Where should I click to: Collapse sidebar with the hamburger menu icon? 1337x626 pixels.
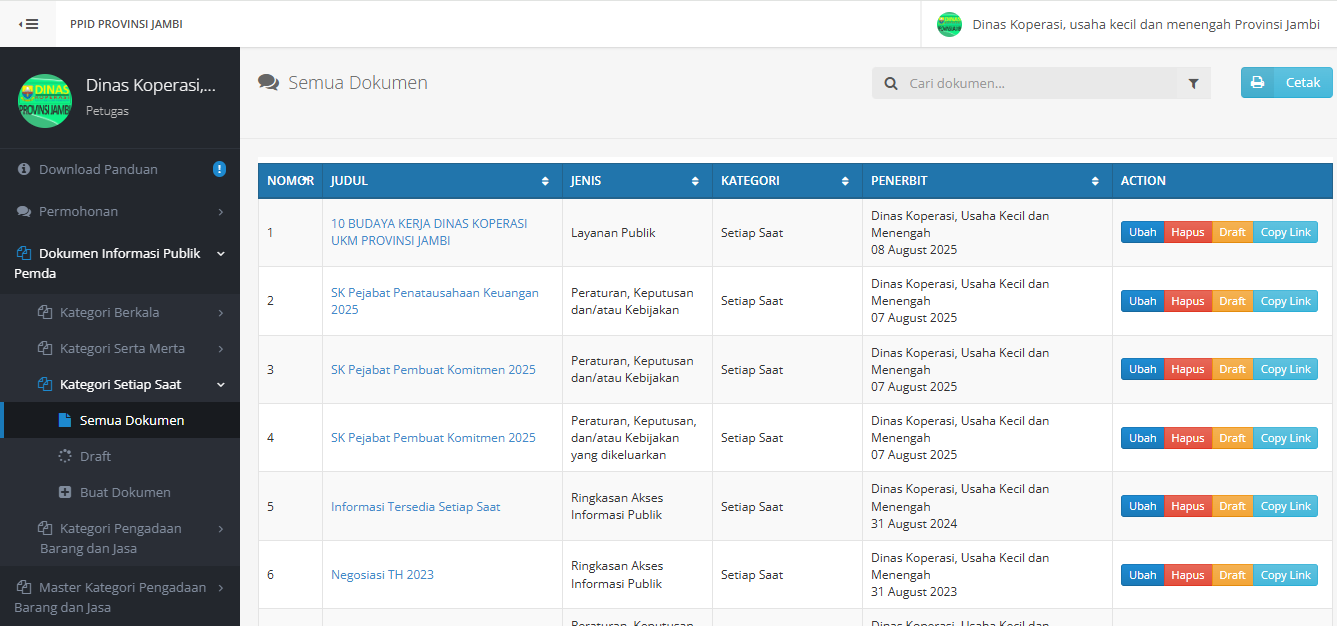pyautogui.click(x=28, y=24)
